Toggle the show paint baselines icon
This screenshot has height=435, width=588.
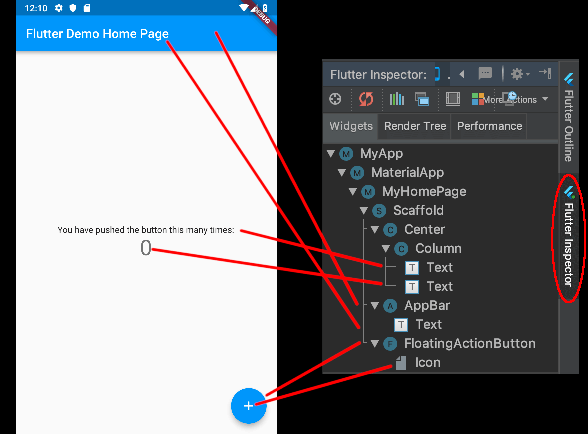click(453, 99)
